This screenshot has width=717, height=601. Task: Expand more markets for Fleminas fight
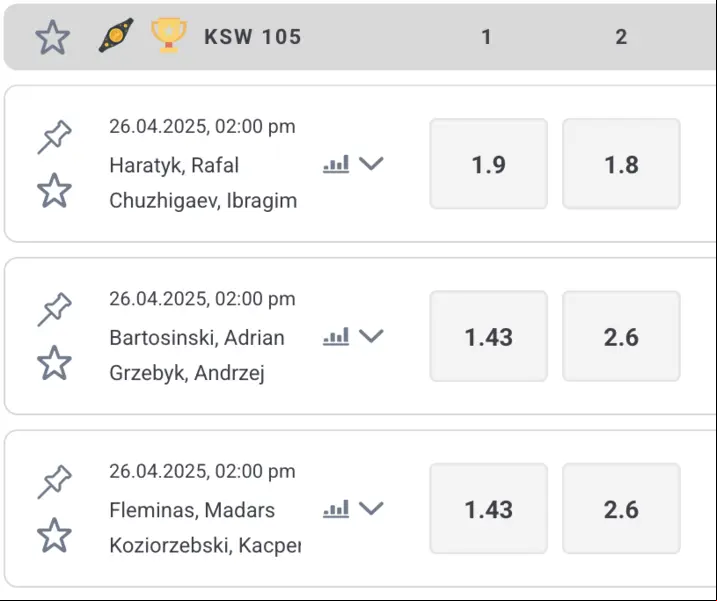click(x=371, y=508)
